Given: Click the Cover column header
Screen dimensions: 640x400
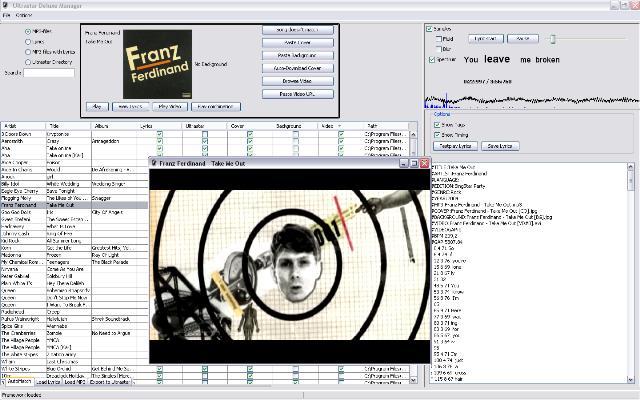Looking at the screenshot, I should tap(250, 126).
